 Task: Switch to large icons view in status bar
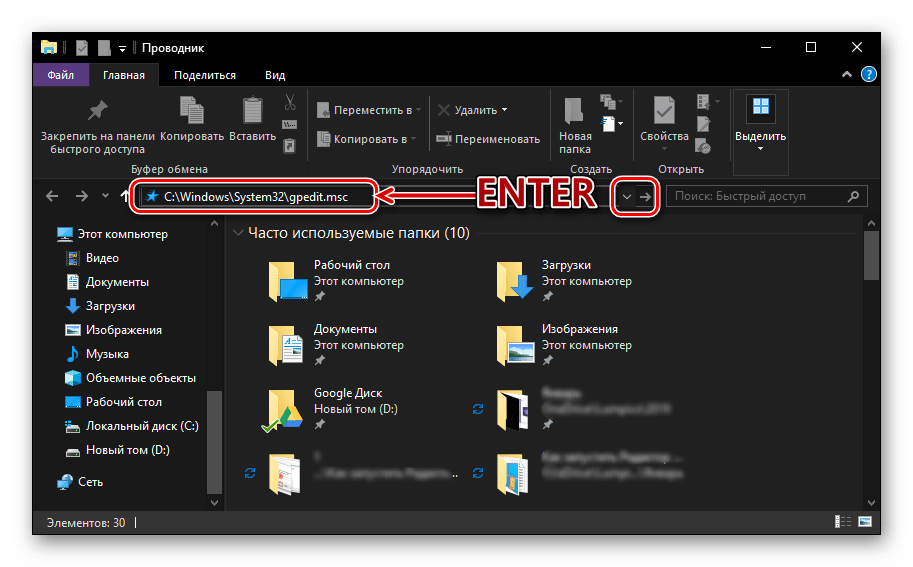point(865,522)
